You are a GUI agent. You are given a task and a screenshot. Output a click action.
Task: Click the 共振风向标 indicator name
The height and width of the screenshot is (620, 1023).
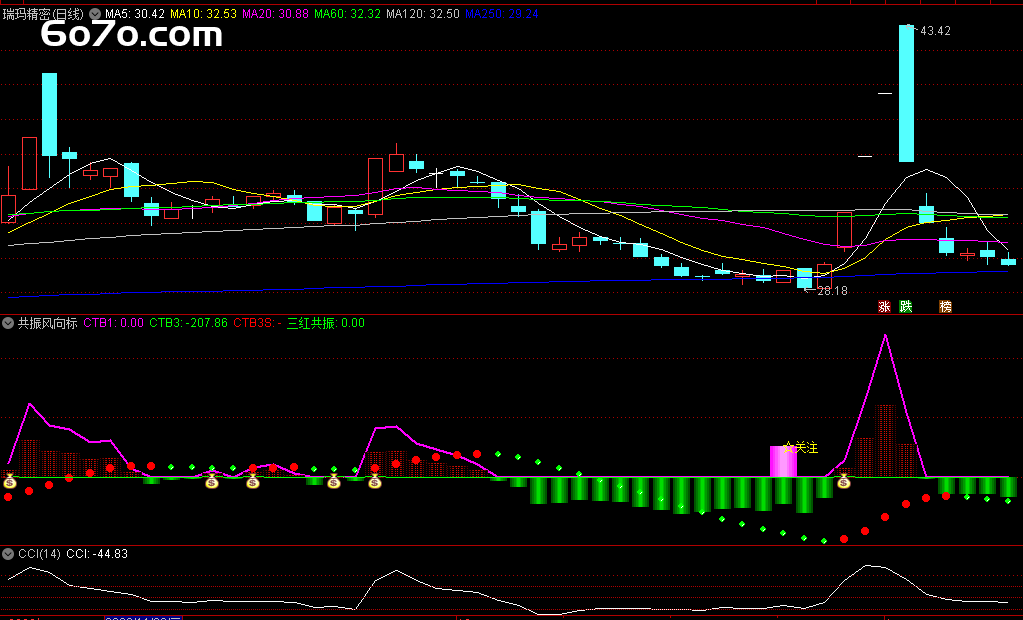coord(47,323)
